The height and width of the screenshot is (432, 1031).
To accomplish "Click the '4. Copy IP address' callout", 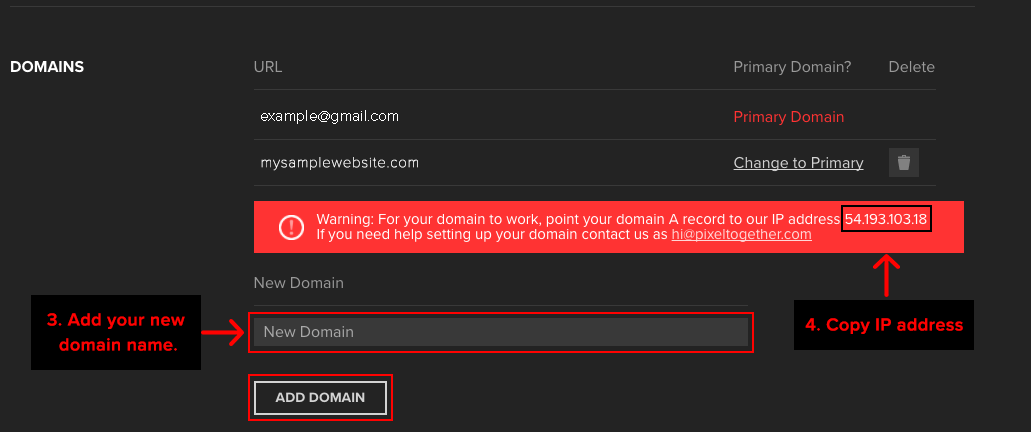I will point(884,325).
